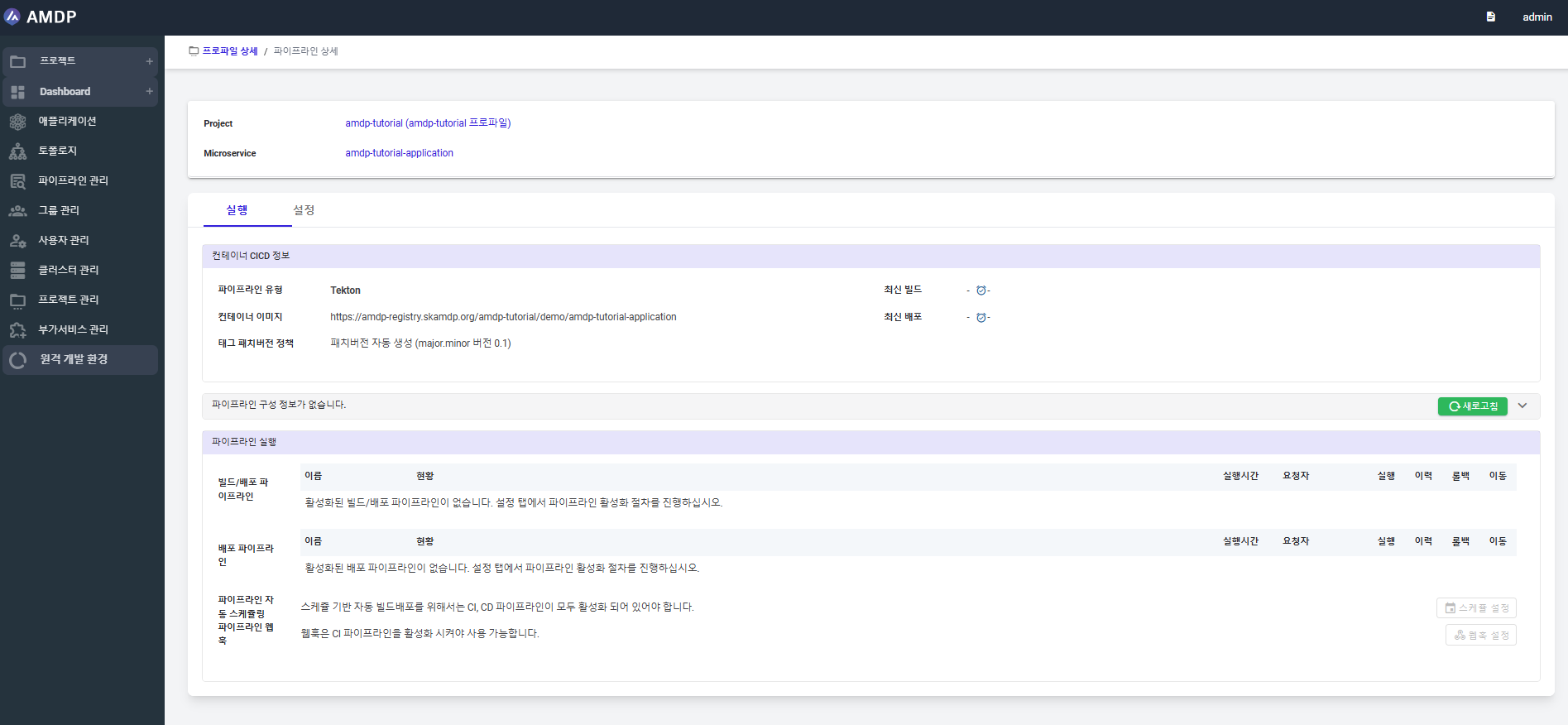This screenshot has width=1568, height=725.
Task: Click the 원격 개발 환경 circle icon
Action: (17, 360)
